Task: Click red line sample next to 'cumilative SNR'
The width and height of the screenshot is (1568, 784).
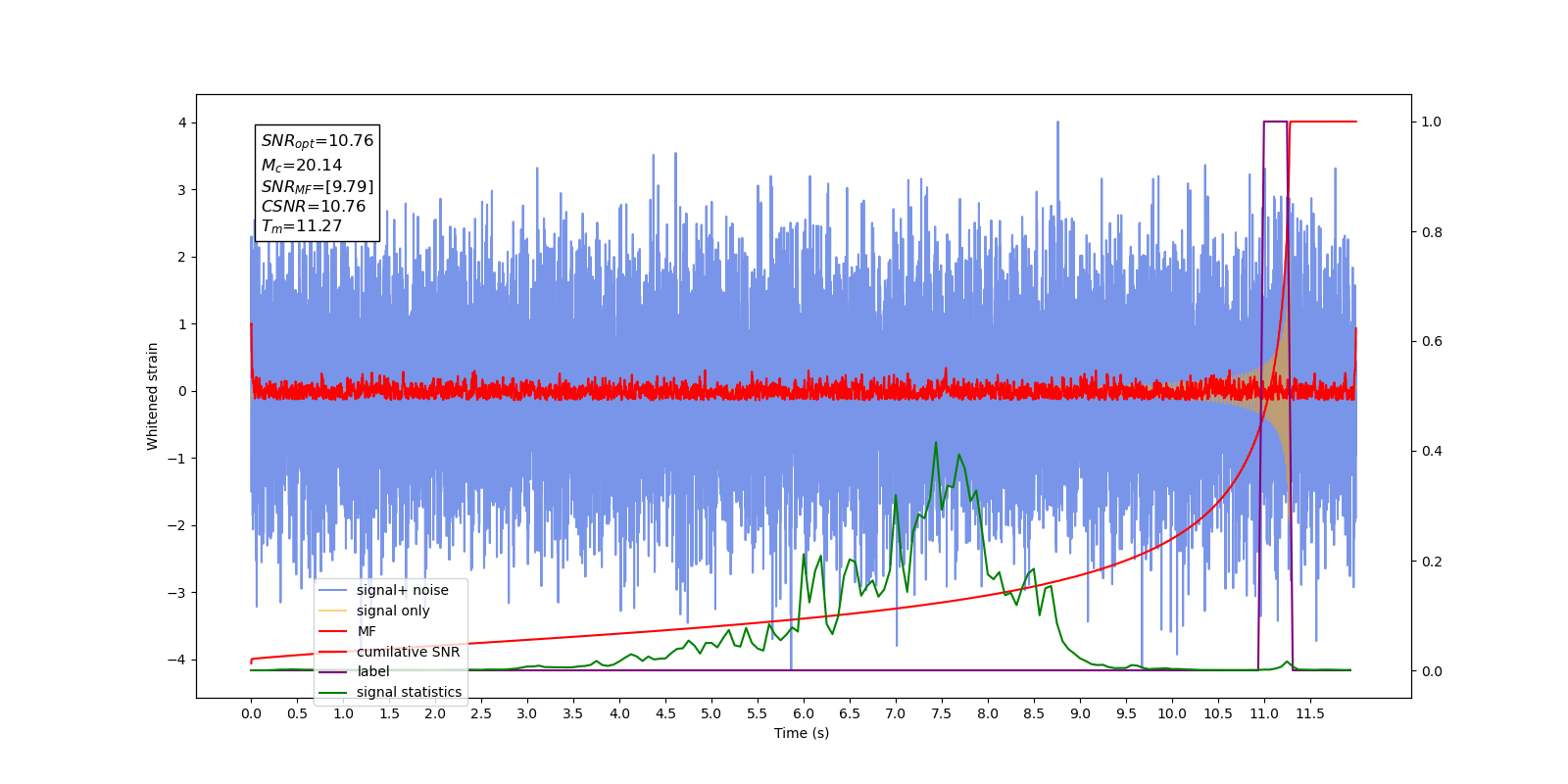Action: 333,652
